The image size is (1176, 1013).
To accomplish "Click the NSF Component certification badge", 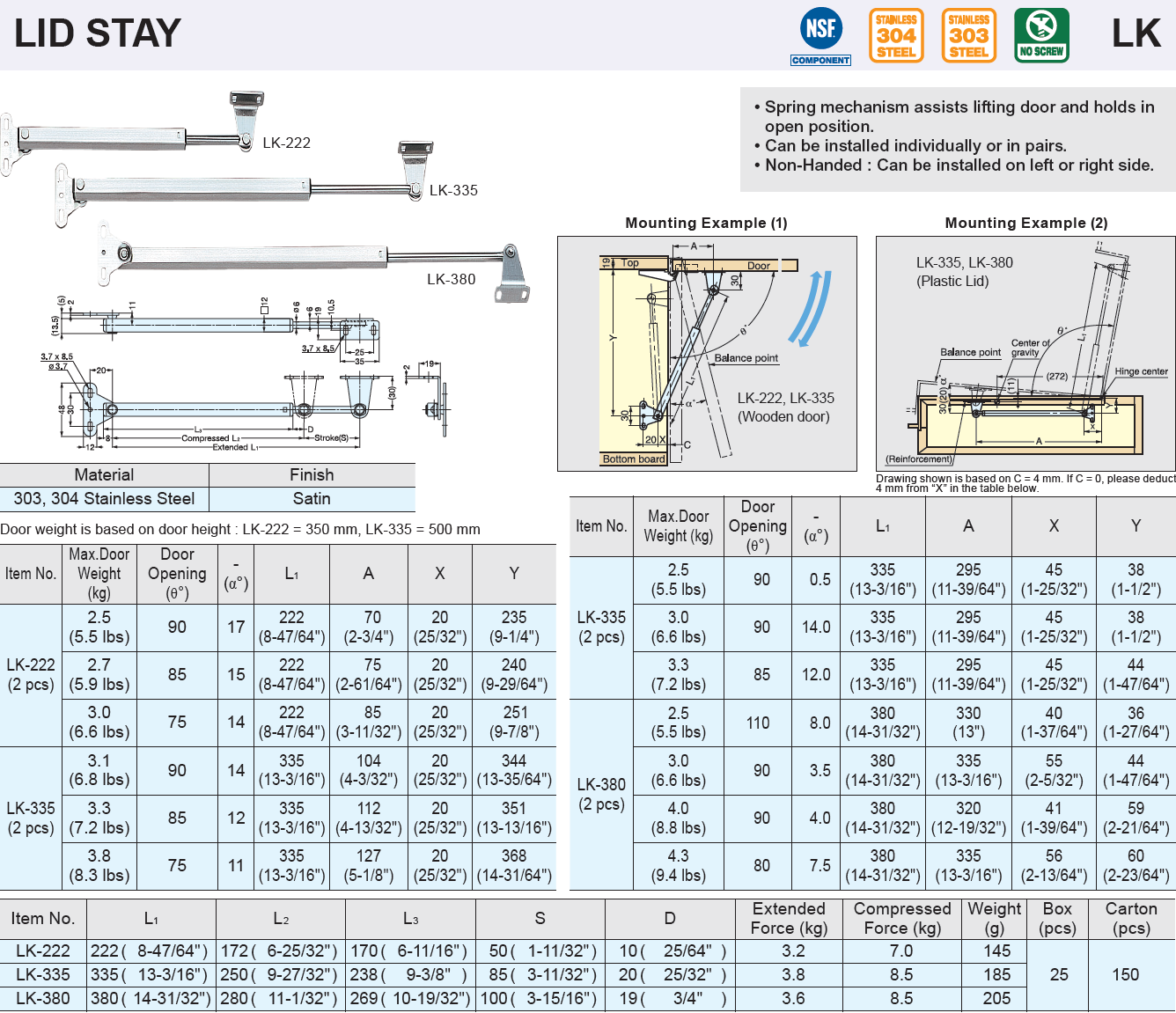I will [x=820, y=36].
